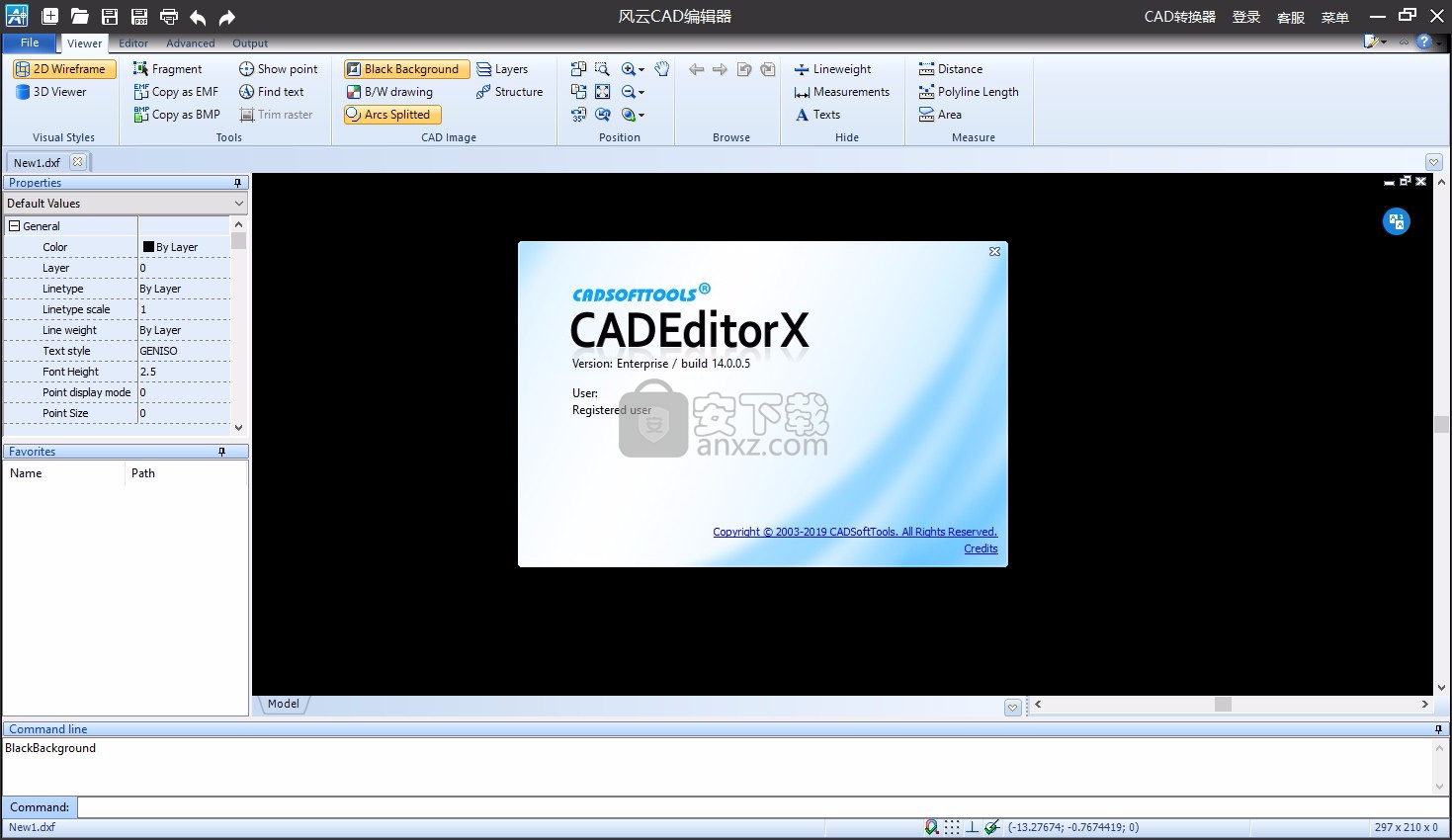The height and width of the screenshot is (840, 1452).
Task: Fit the drawing to window
Action: coord(602,92)
